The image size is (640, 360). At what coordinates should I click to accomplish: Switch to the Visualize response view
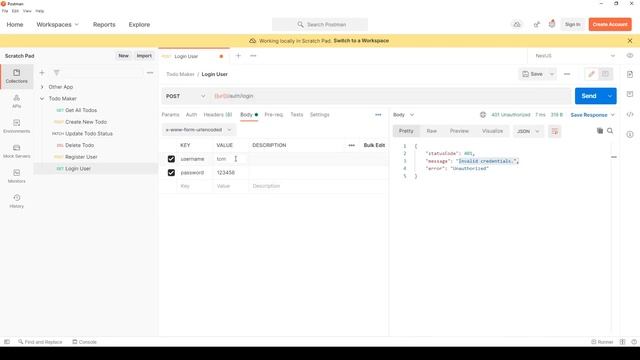click(492, 131)
